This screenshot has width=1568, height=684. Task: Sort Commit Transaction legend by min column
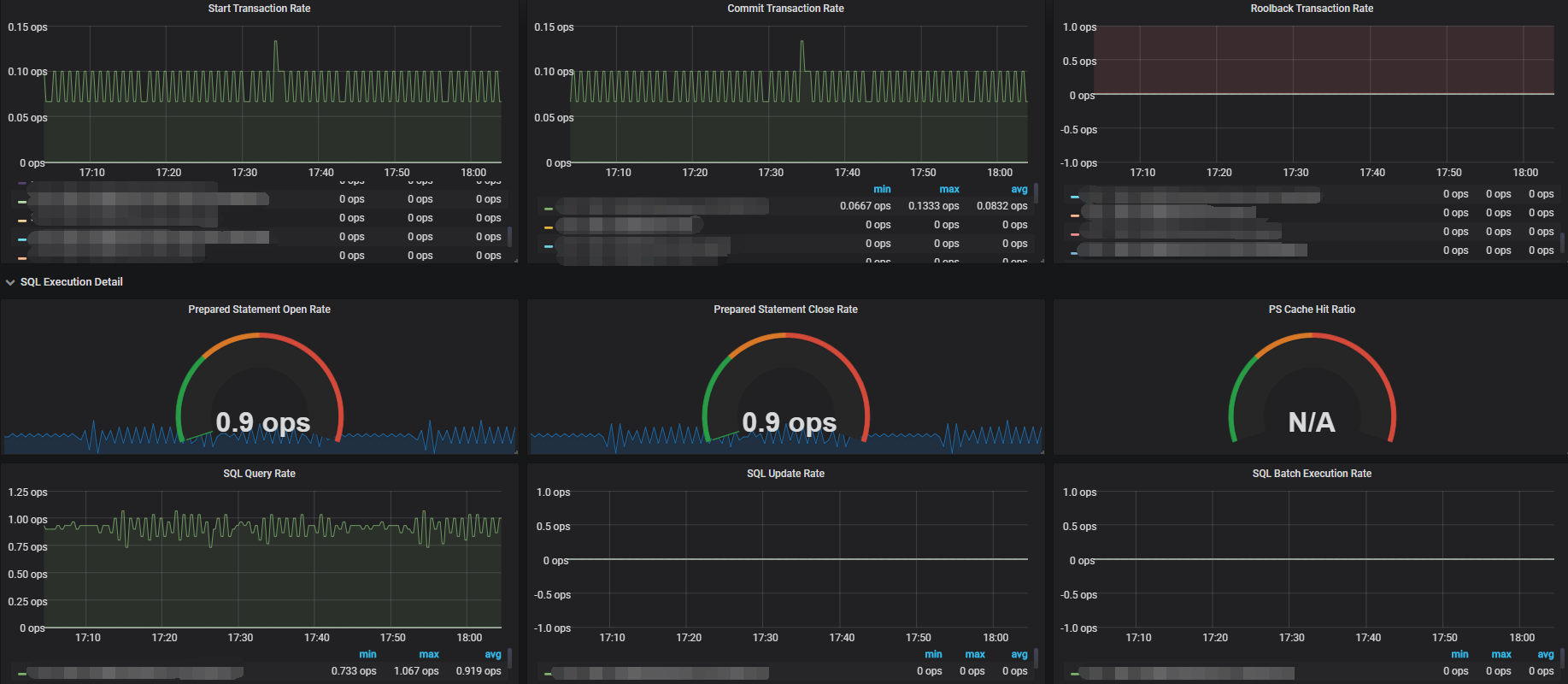click(x=882, y=190)
